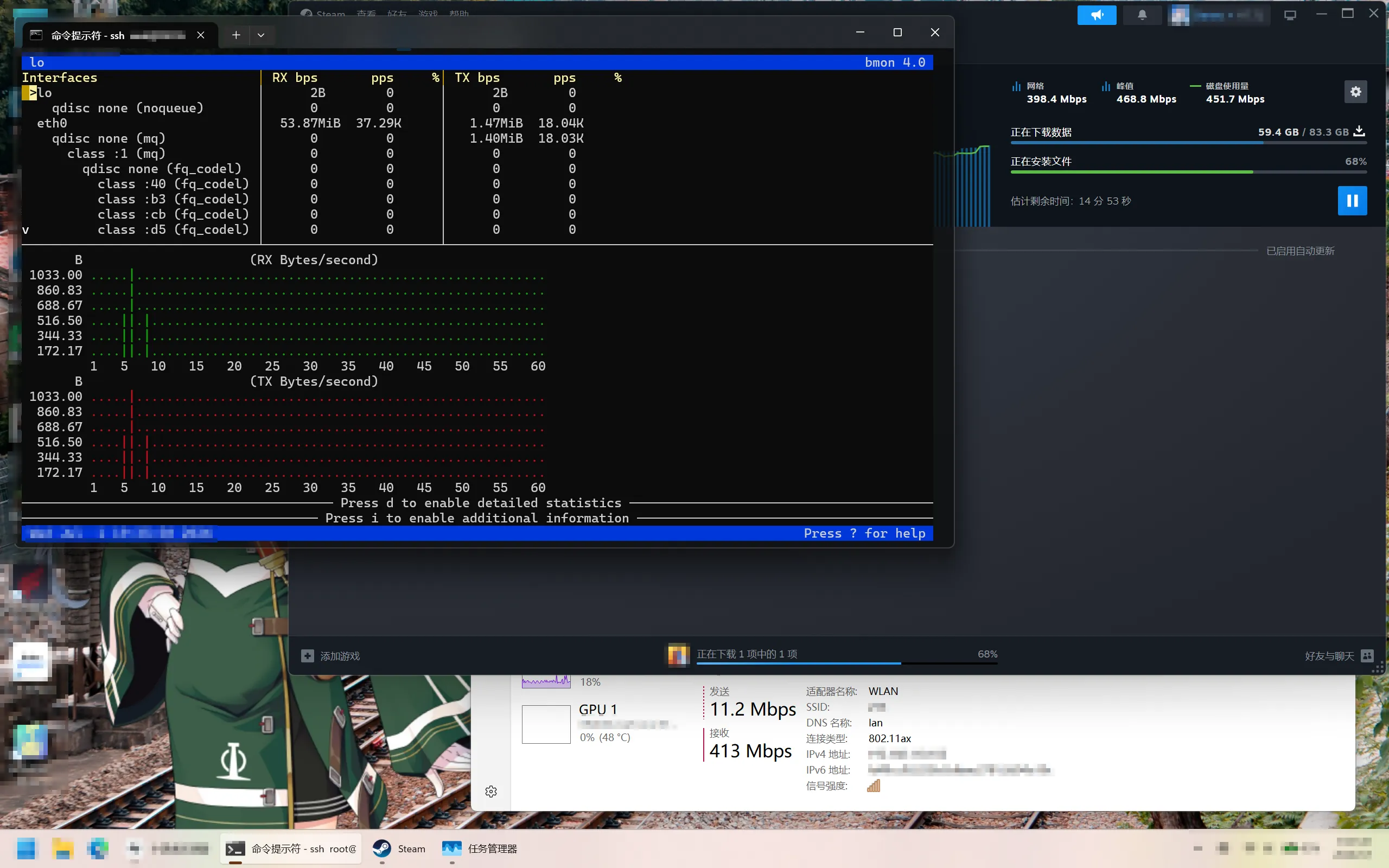Click the 413 Mbps receive value in Task Manager
The image size is (1389, 868).
tap(751, 750)
